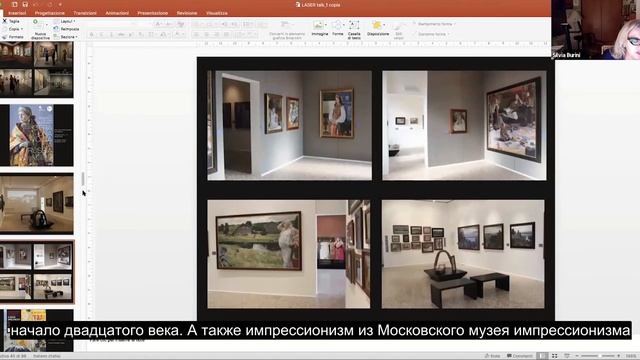
Task: Open the Immagine dropdown arrow
Action: pyautogui.click(x=326, y=25)
